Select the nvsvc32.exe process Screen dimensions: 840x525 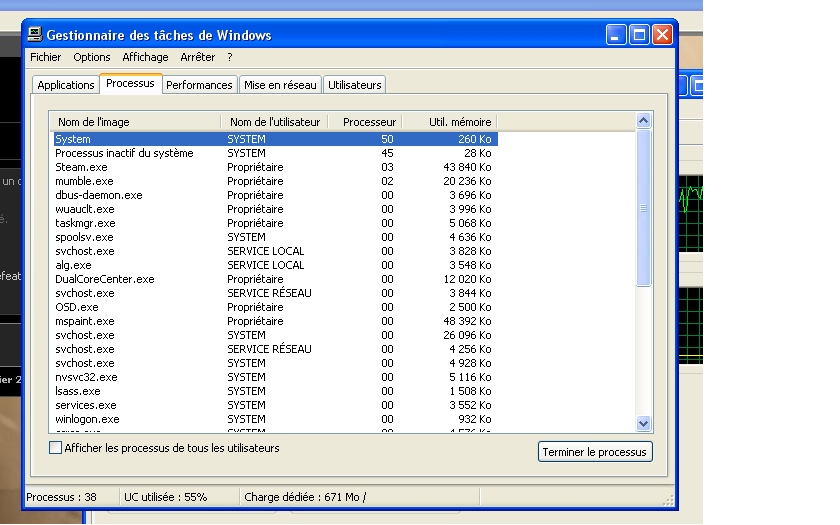tap(276, 377)
